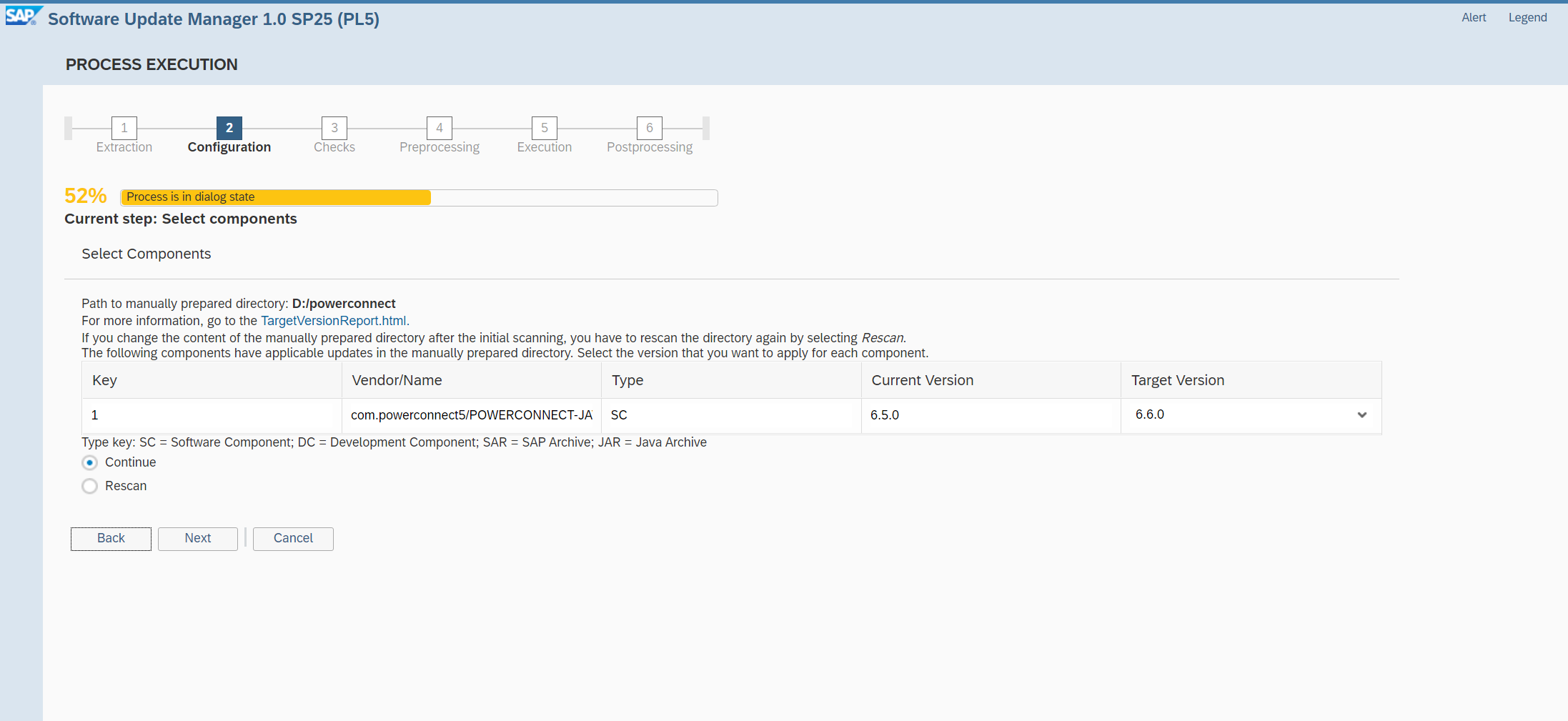Choose the Continue radio button

(90, 463)
